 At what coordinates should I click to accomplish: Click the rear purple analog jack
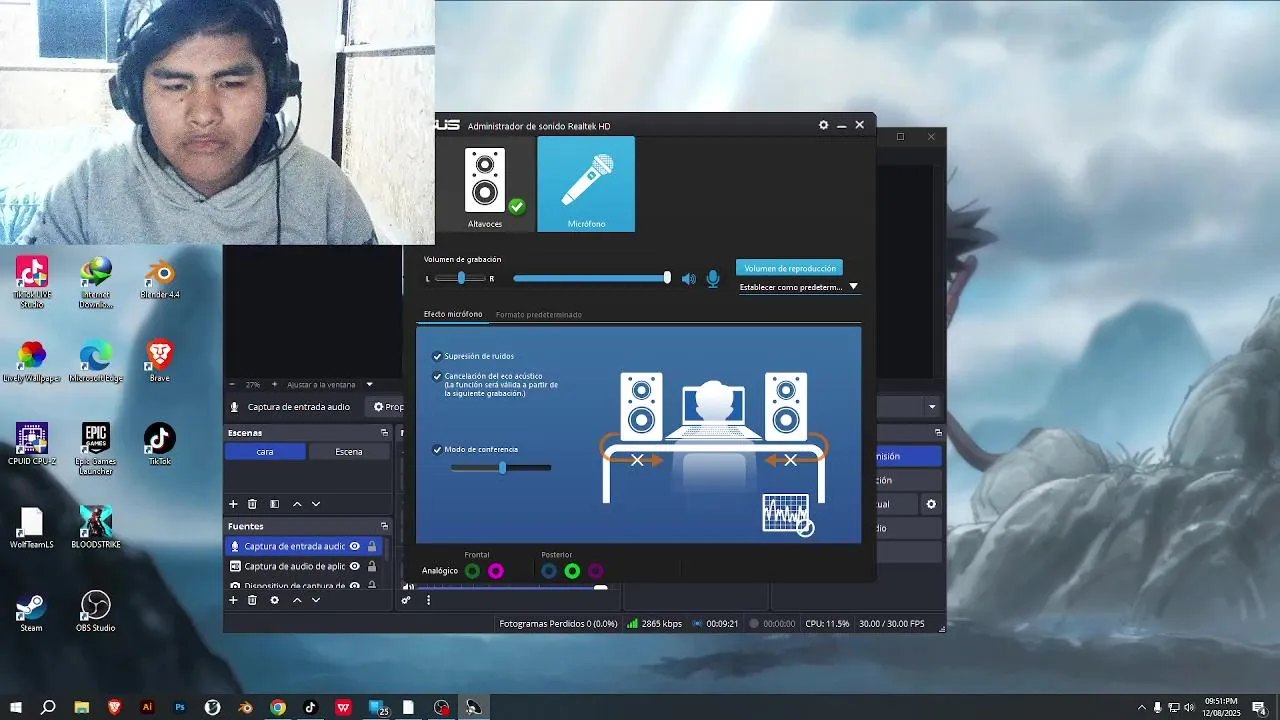tap(596, 571)
